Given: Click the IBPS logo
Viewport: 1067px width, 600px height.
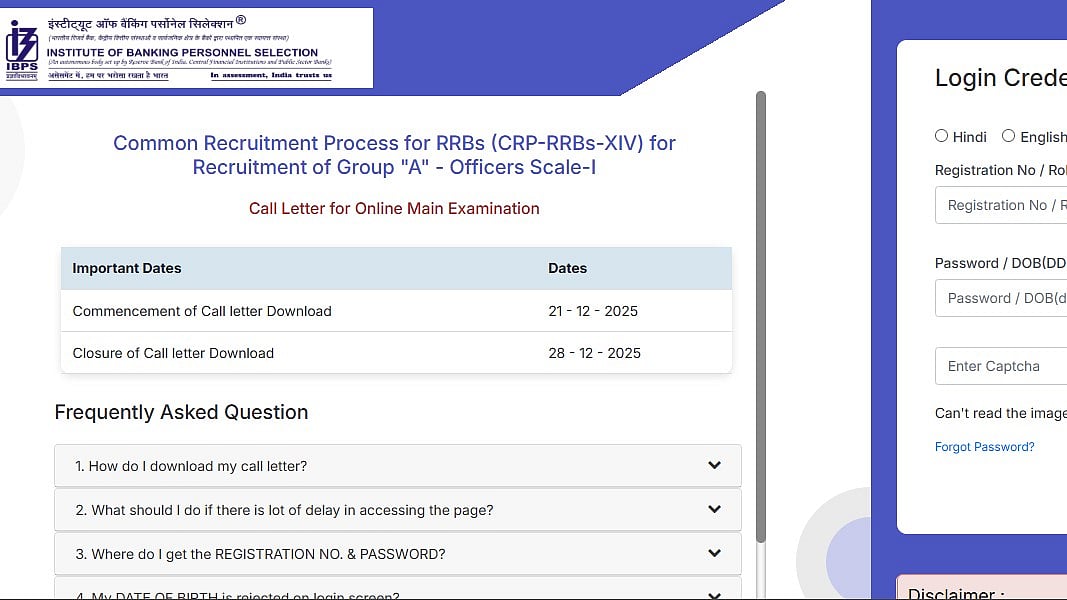Looking at the screenshot, I should (20, 46).
